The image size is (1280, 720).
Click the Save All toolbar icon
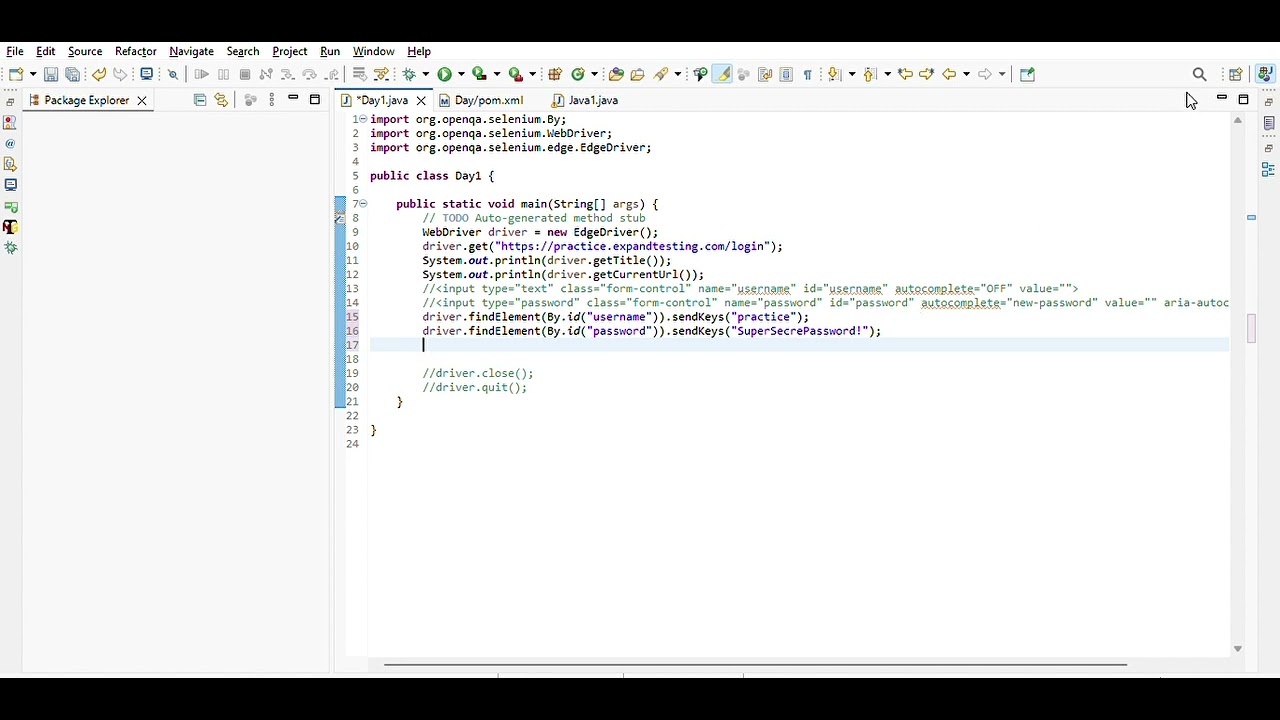tap(73, 74)
